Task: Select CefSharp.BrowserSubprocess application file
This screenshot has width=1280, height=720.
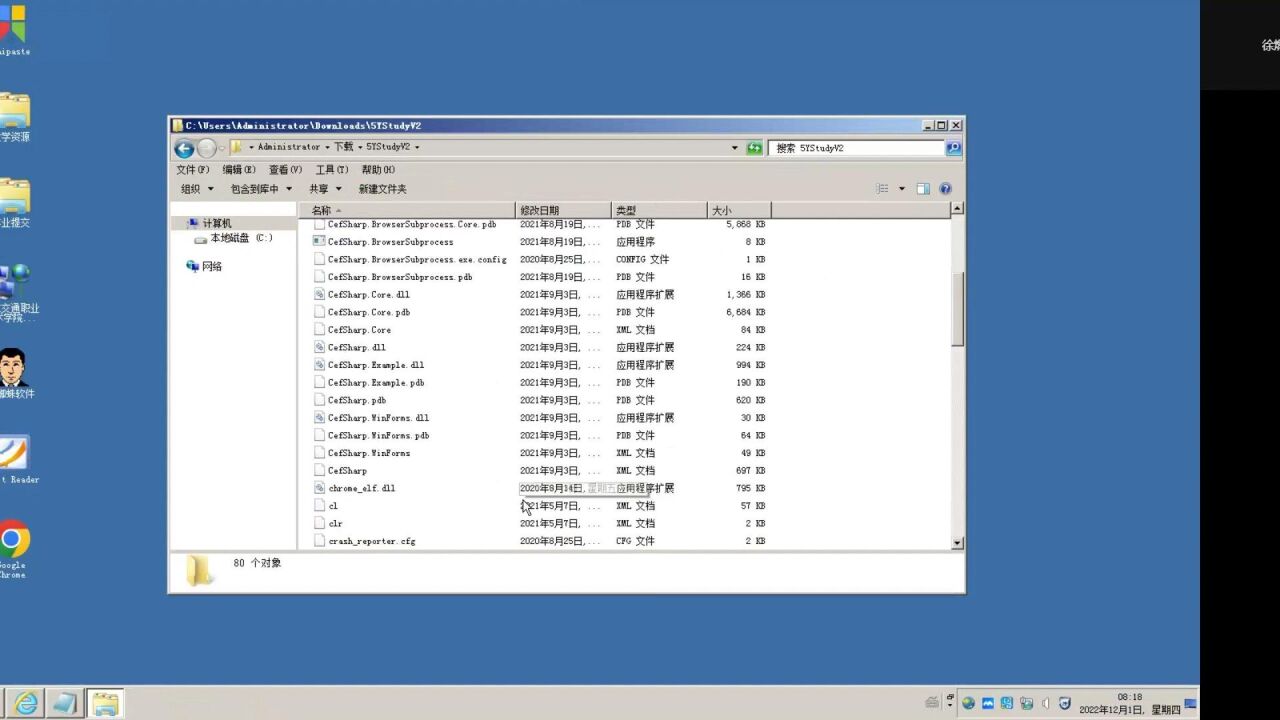Action: click(x=390, y=242)
